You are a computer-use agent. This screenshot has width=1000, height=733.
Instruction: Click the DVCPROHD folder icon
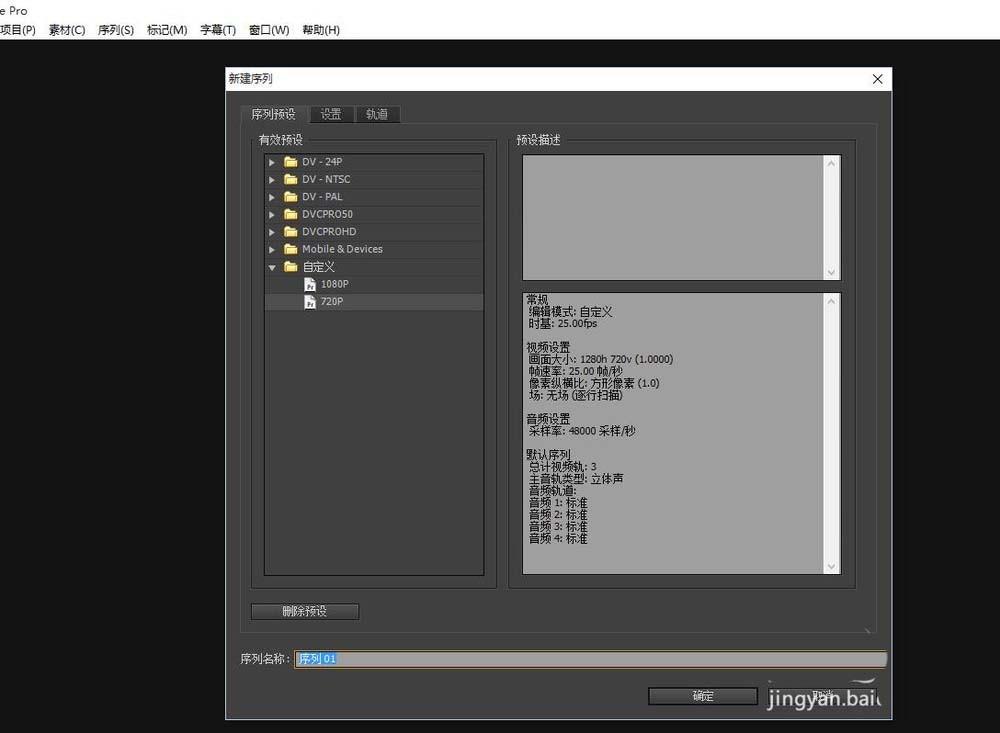tap(290, 232)
